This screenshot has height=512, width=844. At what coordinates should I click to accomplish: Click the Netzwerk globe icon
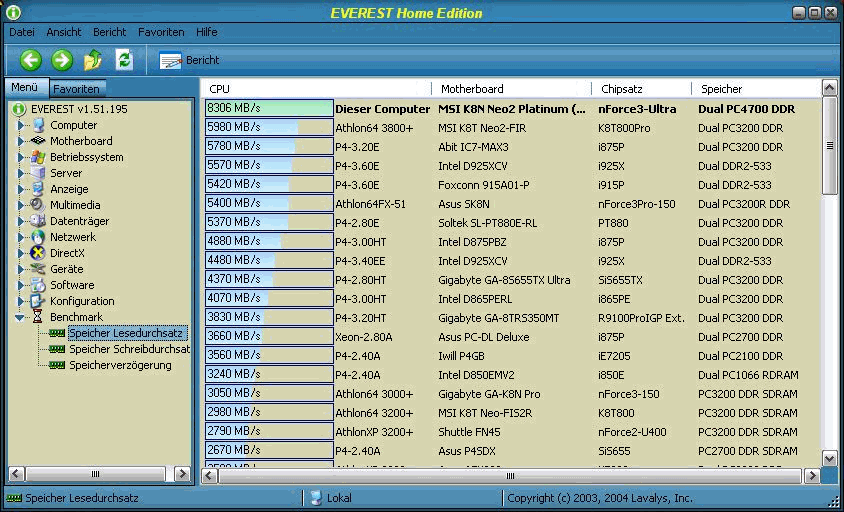click(x=38, y=237)
